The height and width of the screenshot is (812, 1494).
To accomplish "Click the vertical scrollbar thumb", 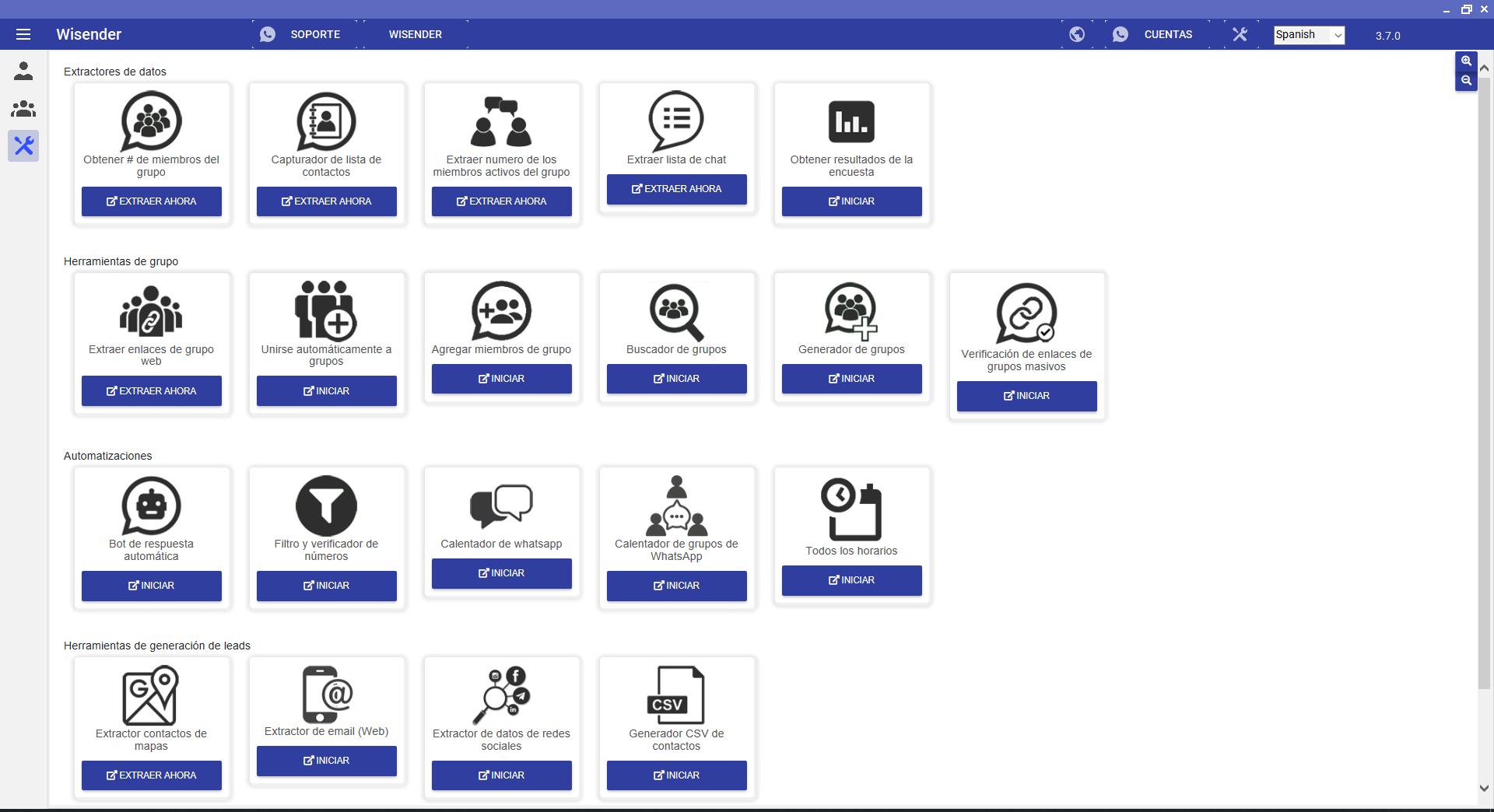I will (x=1484, y=383).
